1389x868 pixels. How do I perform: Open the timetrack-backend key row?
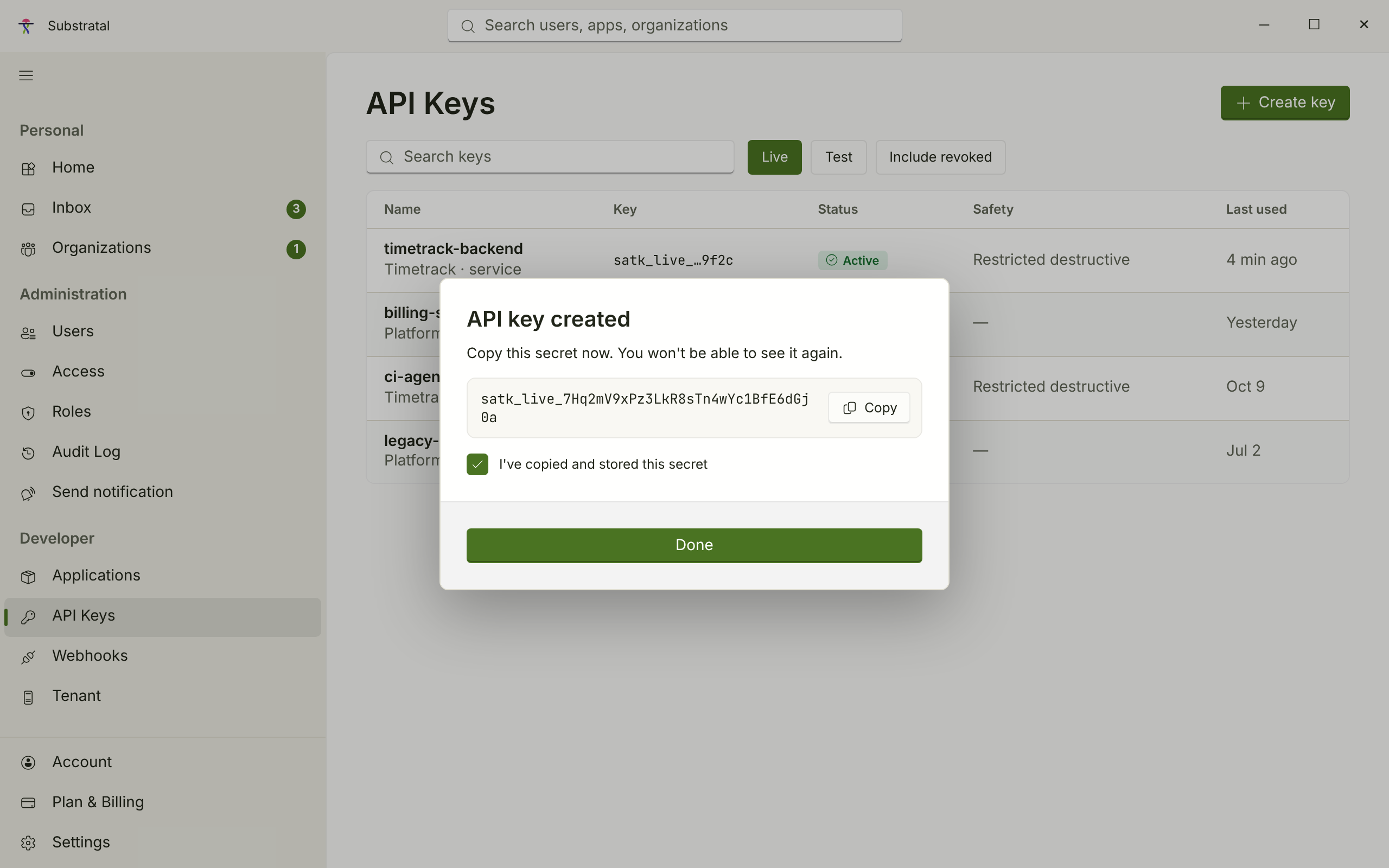point(857,260)
